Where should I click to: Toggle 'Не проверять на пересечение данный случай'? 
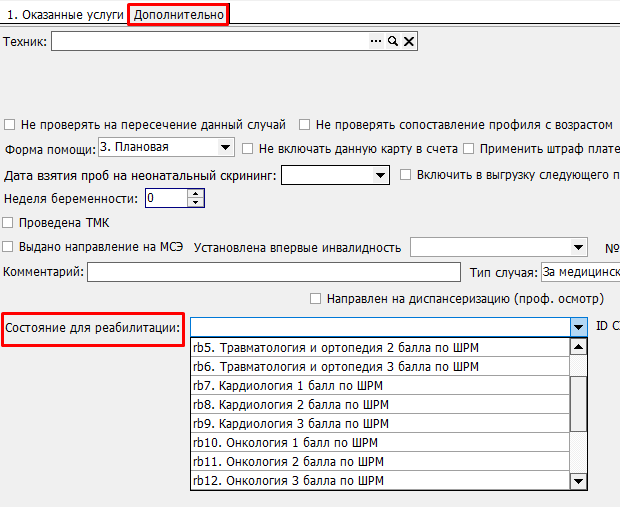click(x=10, y=125)
